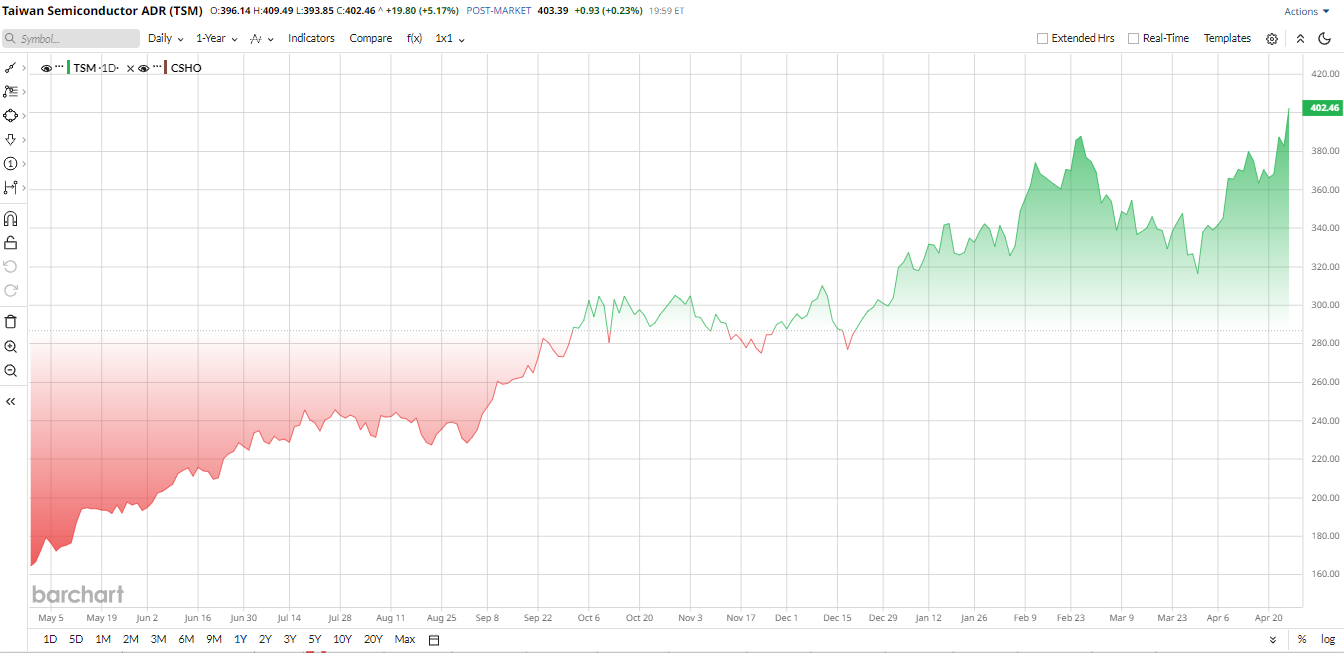This screenshot has width=1344, height=653.
Task: Undo the last chart action
Action: coord(10,266)
